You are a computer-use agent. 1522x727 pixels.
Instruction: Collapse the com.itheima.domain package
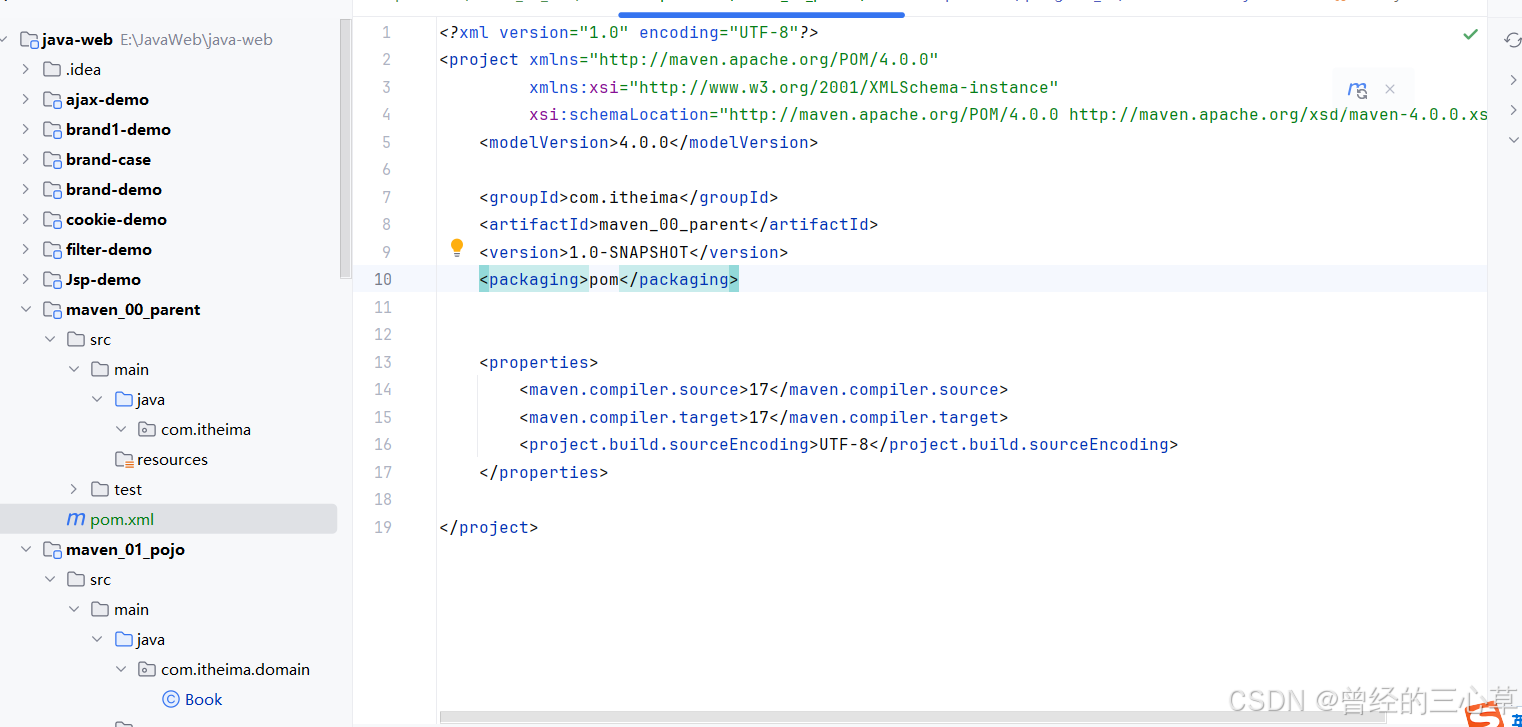point(121,669)
